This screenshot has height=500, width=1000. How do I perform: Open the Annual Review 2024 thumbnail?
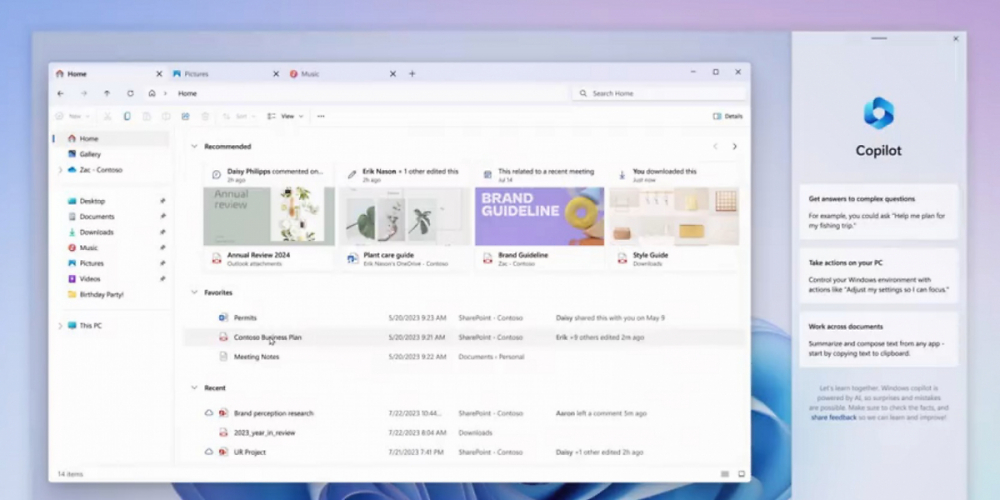pos(268,216)
